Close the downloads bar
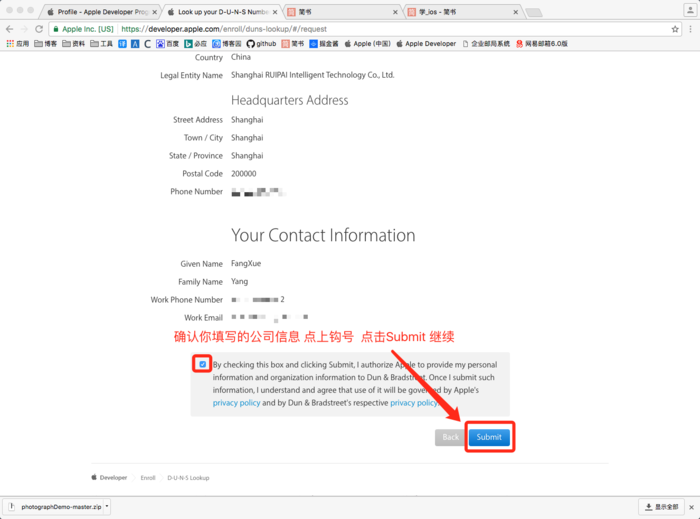The width and height of the screenshot is (700, 519). click(x=691, y=507)
